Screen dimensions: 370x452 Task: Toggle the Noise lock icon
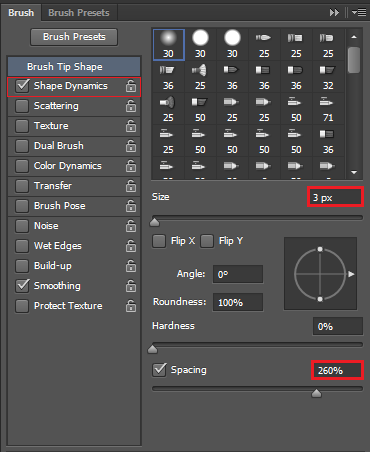[x=131, y=226]
